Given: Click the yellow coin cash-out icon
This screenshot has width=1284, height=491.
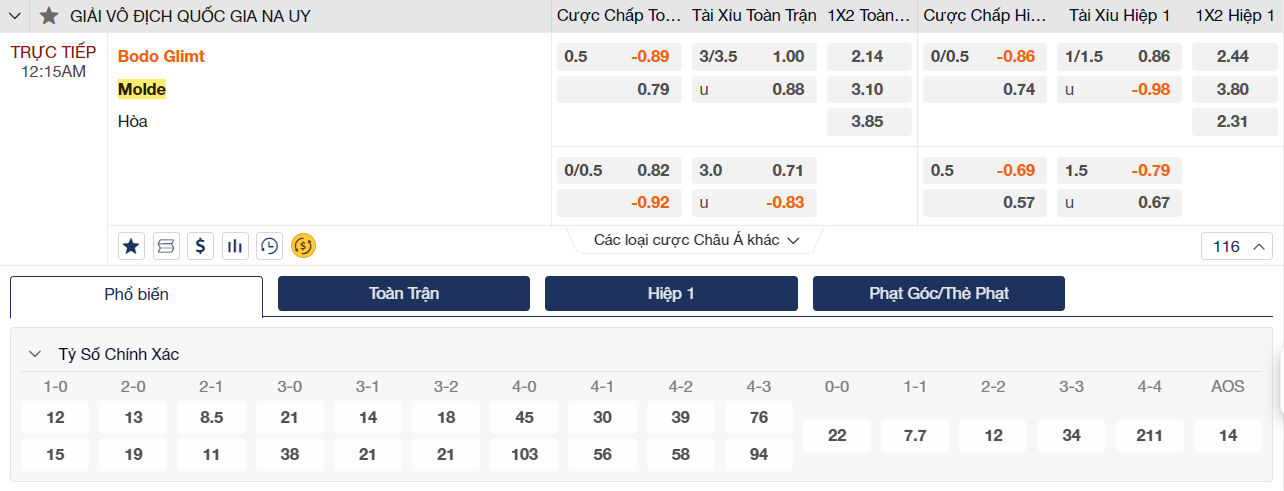Looking at the screenshot, I should point(303,245).
